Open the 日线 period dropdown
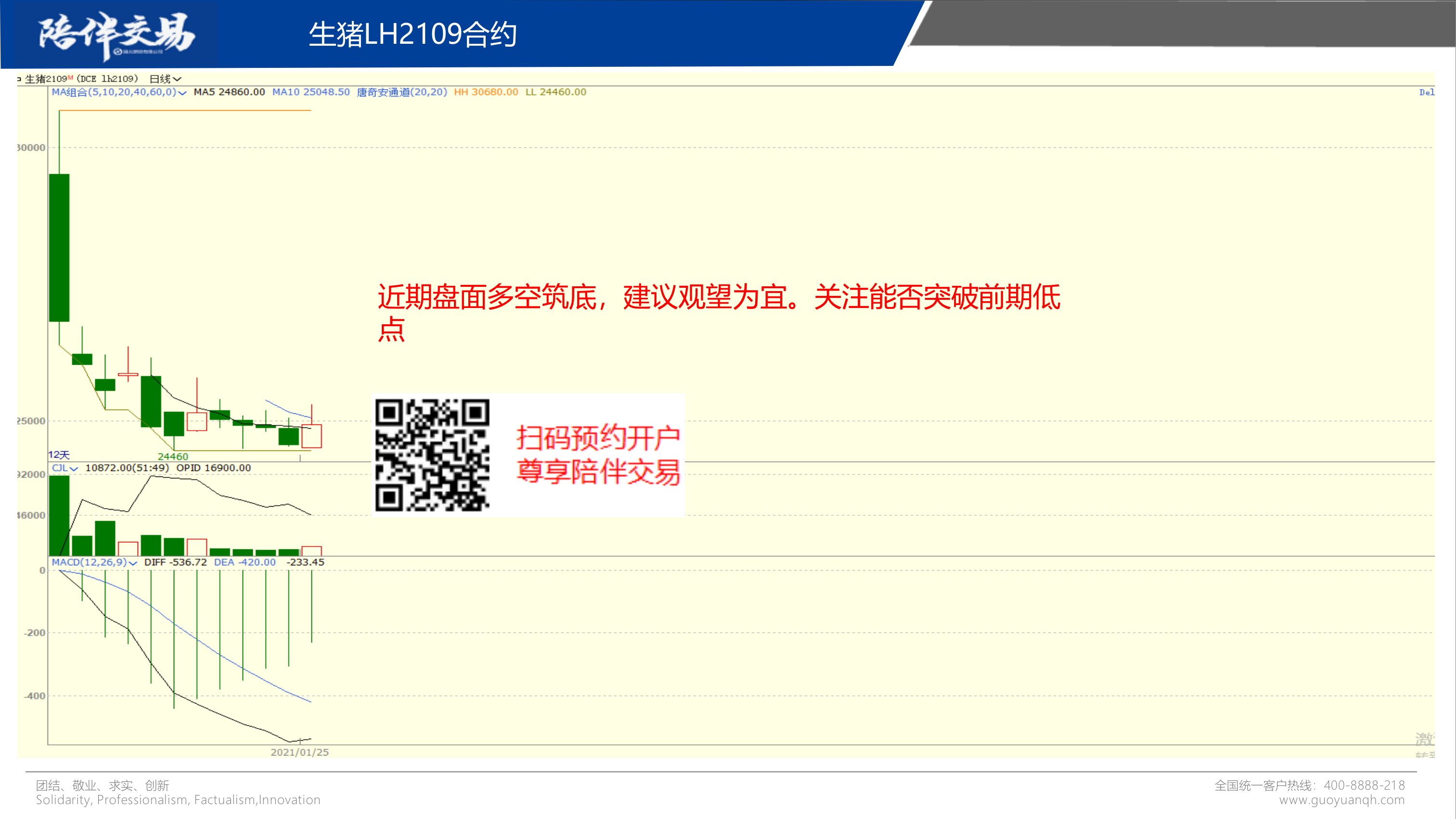The height and width of the screenshot is (819, 1456). coord(165,78)
